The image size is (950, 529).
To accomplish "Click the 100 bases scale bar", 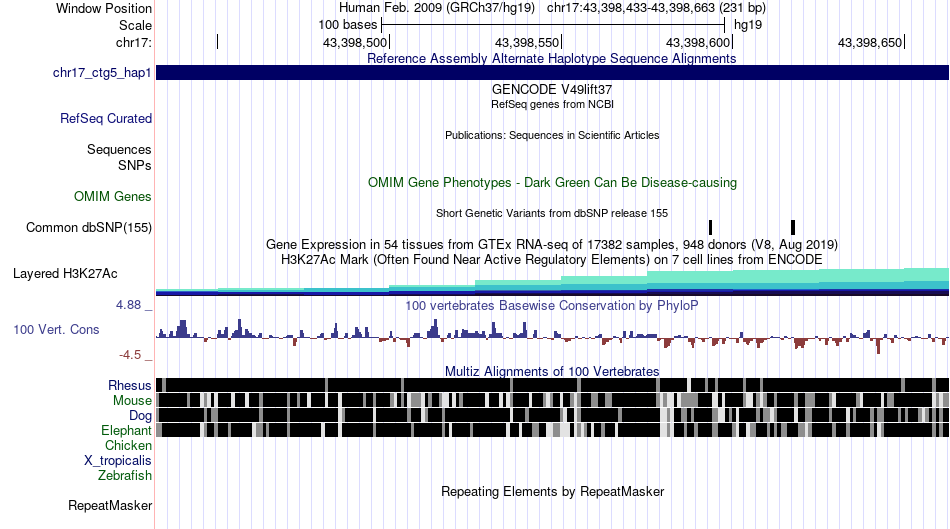I will pos(553,25).
